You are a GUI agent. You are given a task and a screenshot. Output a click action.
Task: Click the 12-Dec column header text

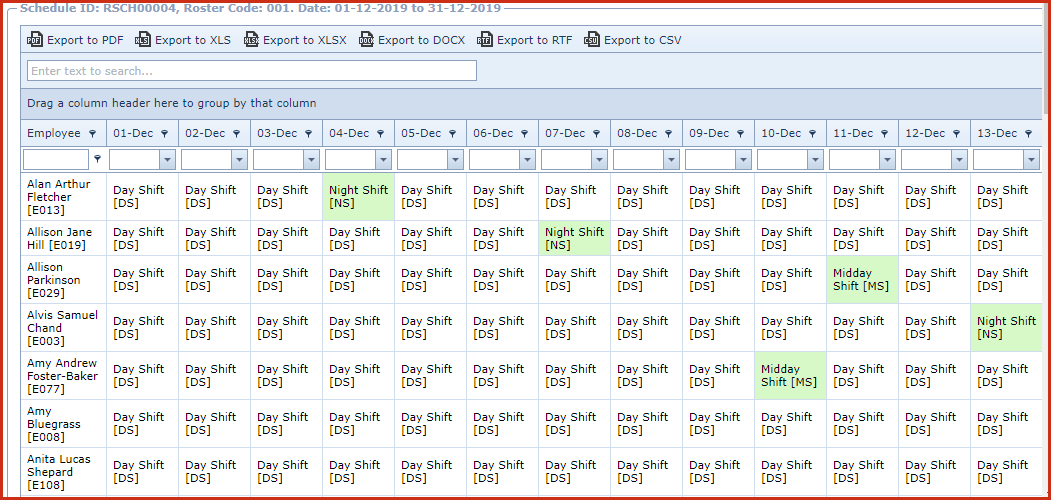click(x=924, y=134)
